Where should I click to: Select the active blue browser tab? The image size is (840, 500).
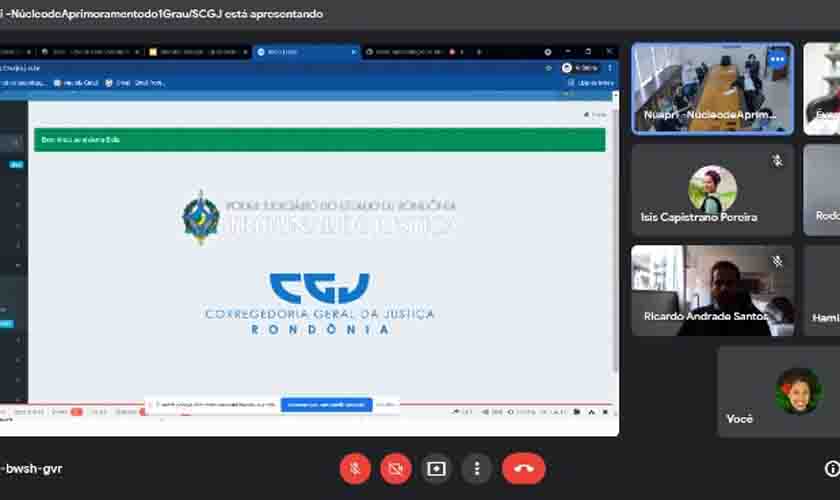[x=305, y=52]
